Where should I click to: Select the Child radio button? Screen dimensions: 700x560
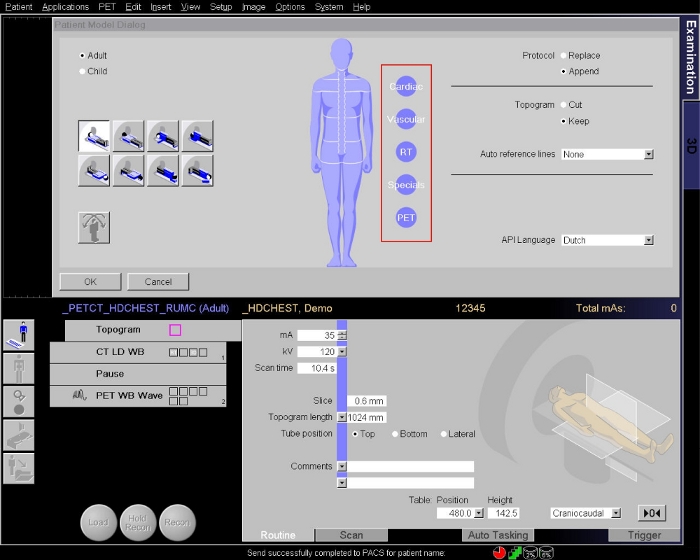tap(83, 72)
